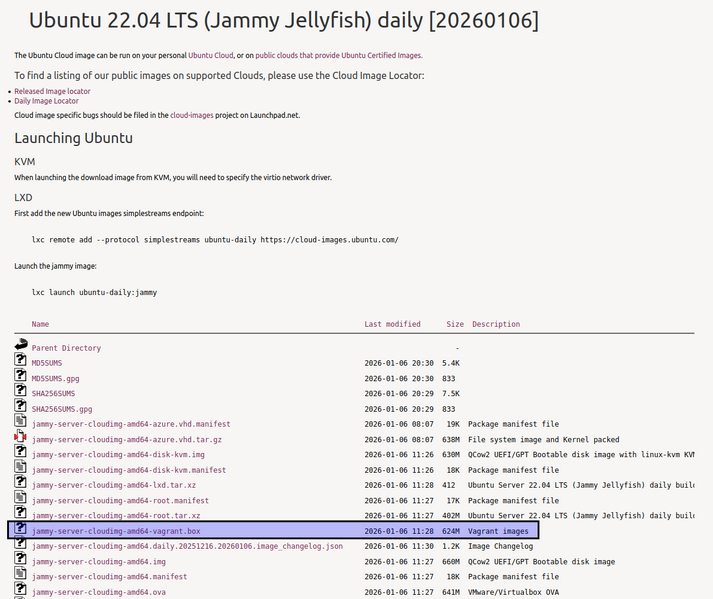Viewport: 713px width, 599px height.
Task: Open jammy-server-cloudimg-amd64-root.manifest
Action: 120,500
